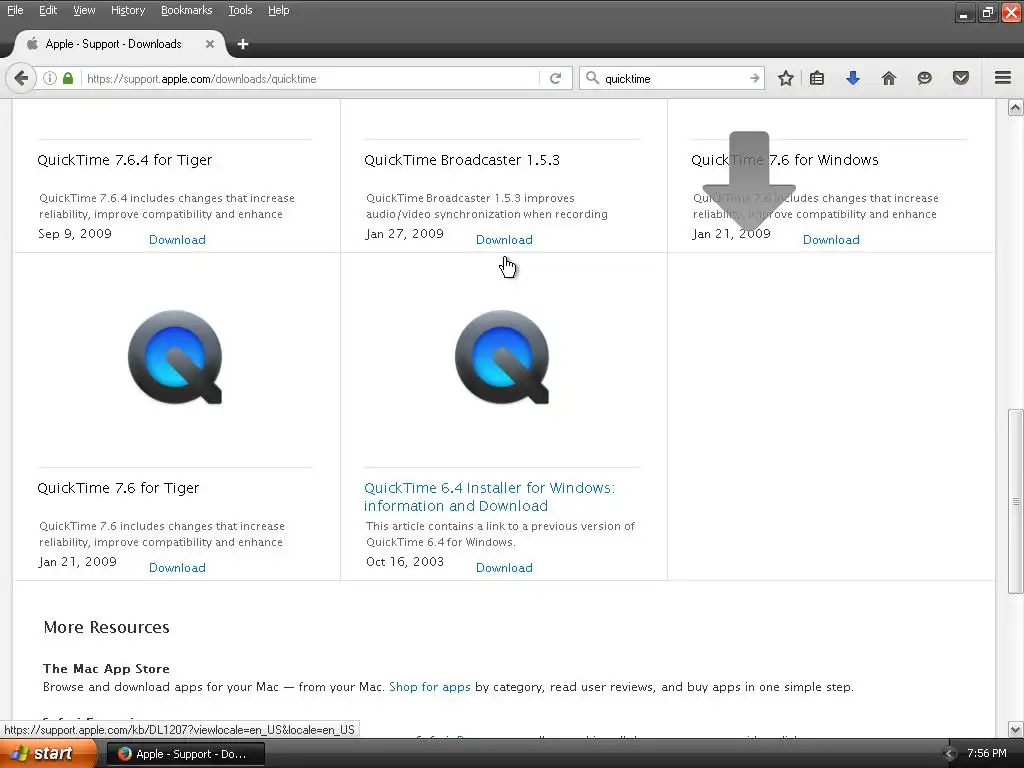
Task: Open the Windows Start menu
Action: (x=48, y=753)
